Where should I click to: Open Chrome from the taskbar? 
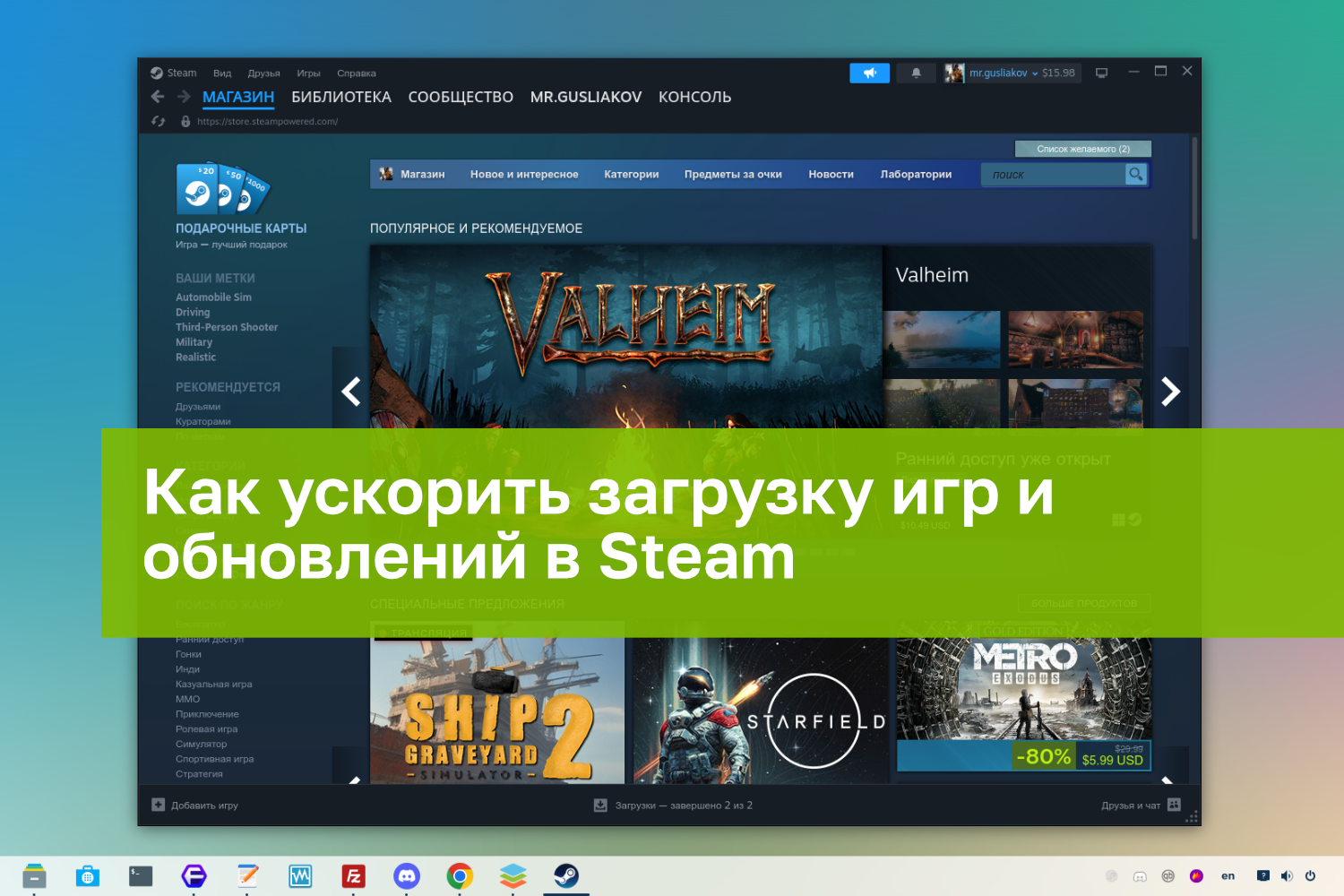[460, 875]
